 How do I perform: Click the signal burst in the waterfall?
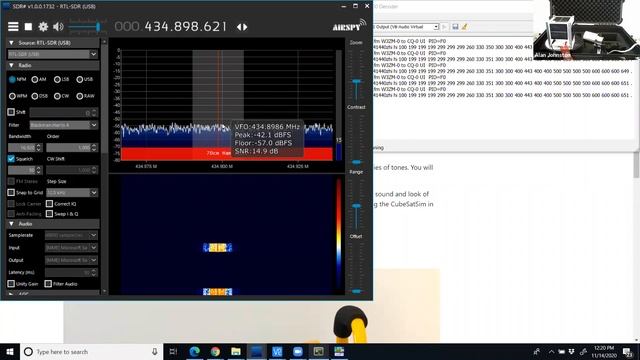pos(218,248)
